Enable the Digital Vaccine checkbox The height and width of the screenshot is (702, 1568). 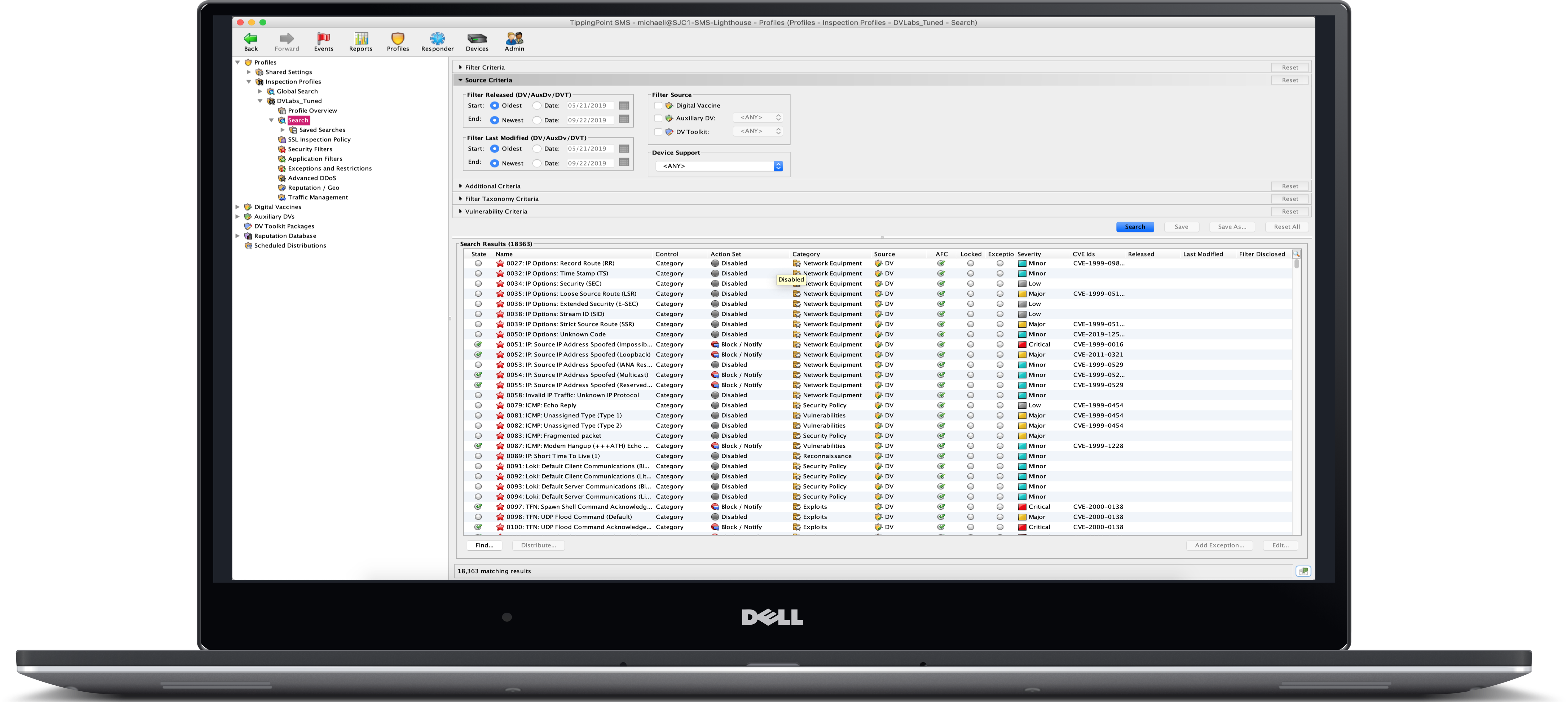(x=658, y=105)
